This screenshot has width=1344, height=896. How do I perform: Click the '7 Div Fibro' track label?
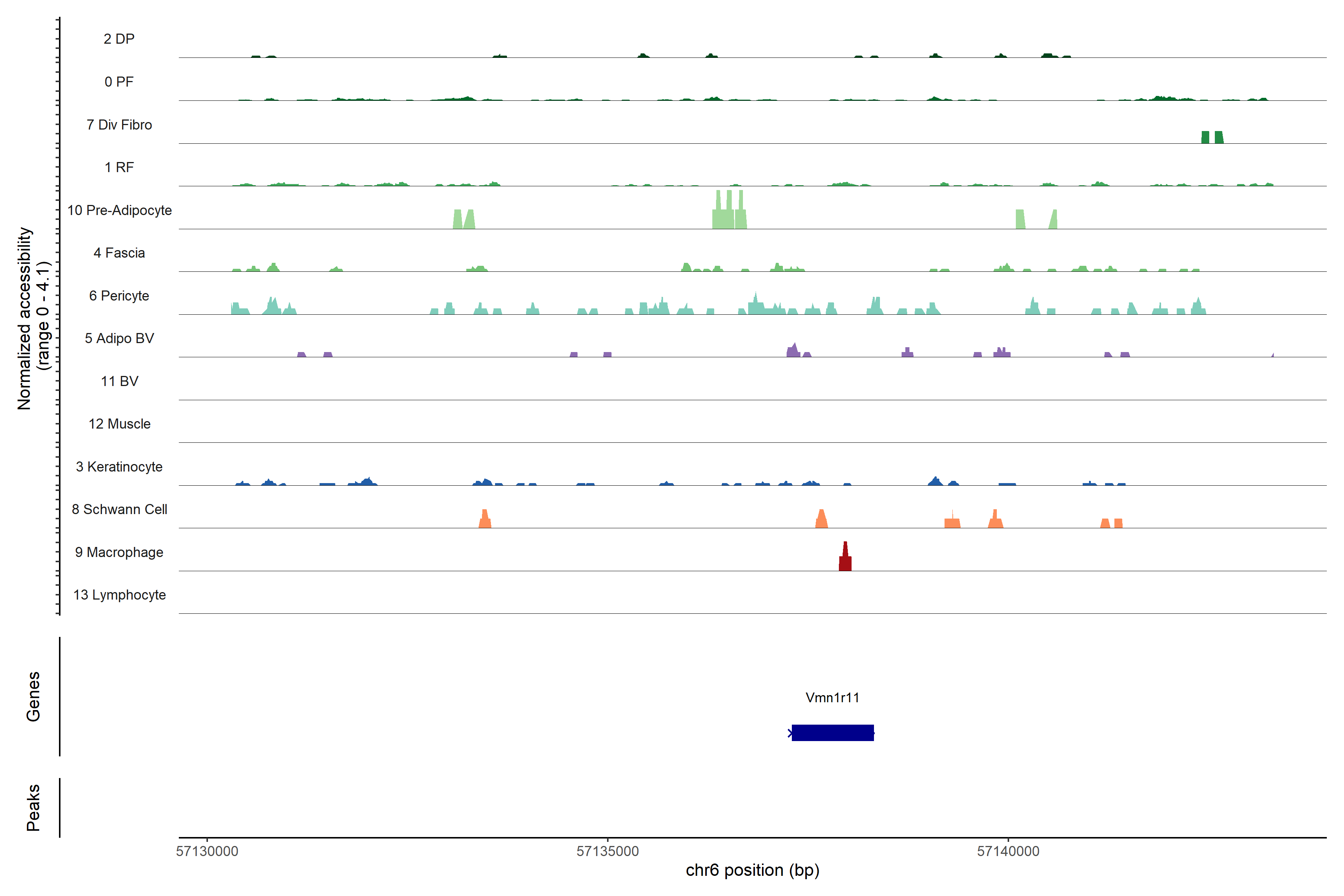[x=119, y=125]
